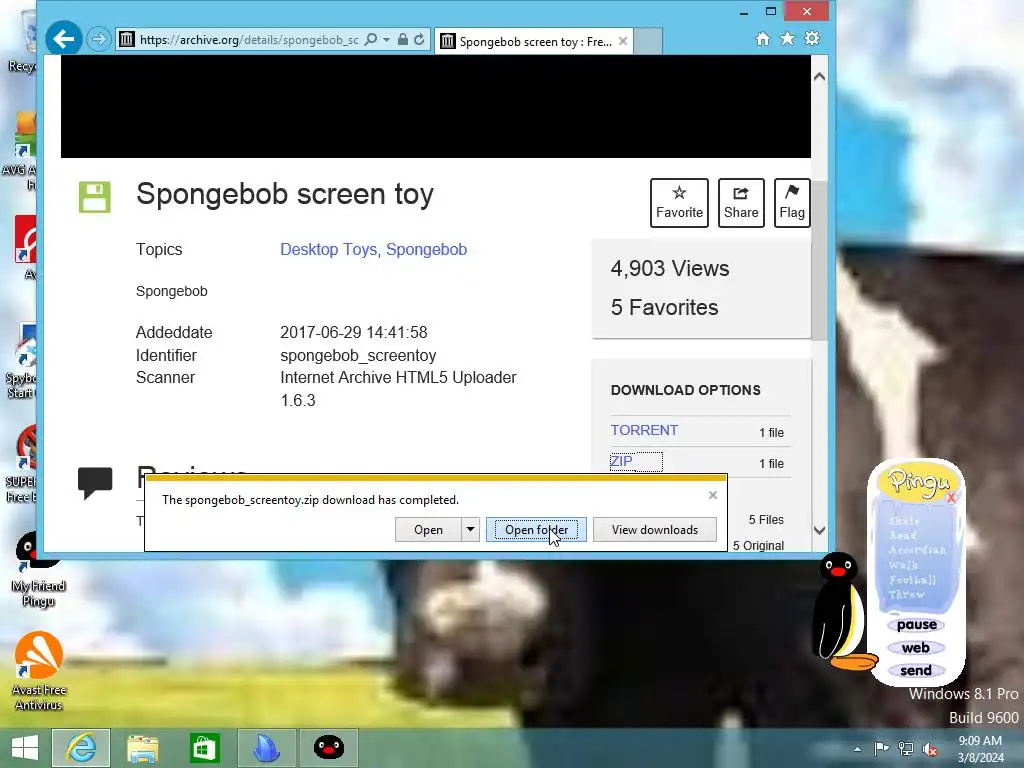Viewport: 1024px width, 768px height.
Task: Click the page scrollbar up arrow
Action: [x=820, y=76]
